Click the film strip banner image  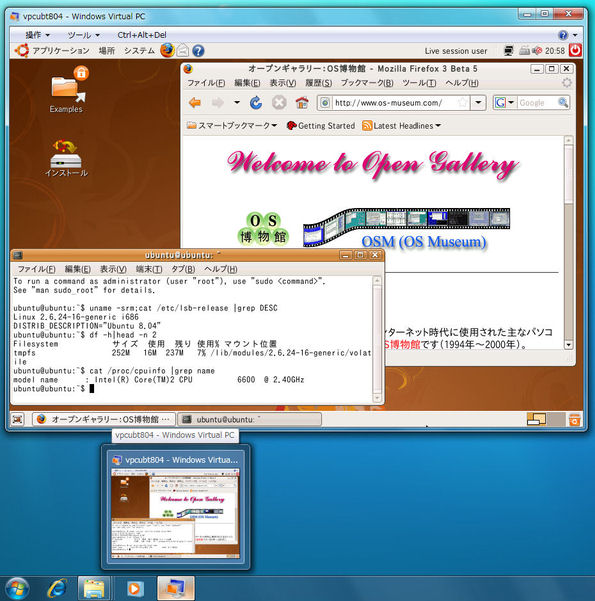pyautogui.click(x=406, y=227)
